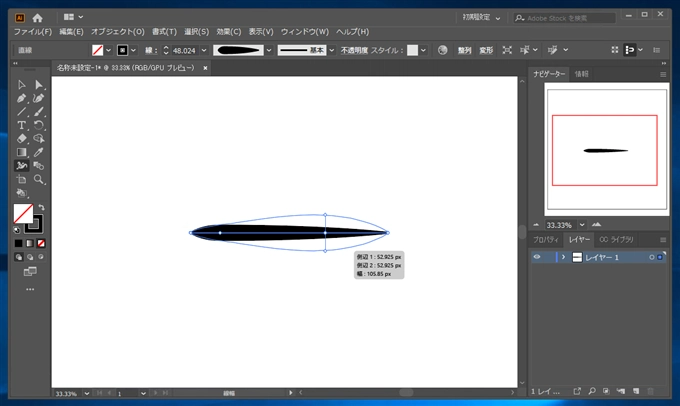Open navigator zoom percentage dropdown
The height and width of the screenshot is (406, 680).
point(582,225)
